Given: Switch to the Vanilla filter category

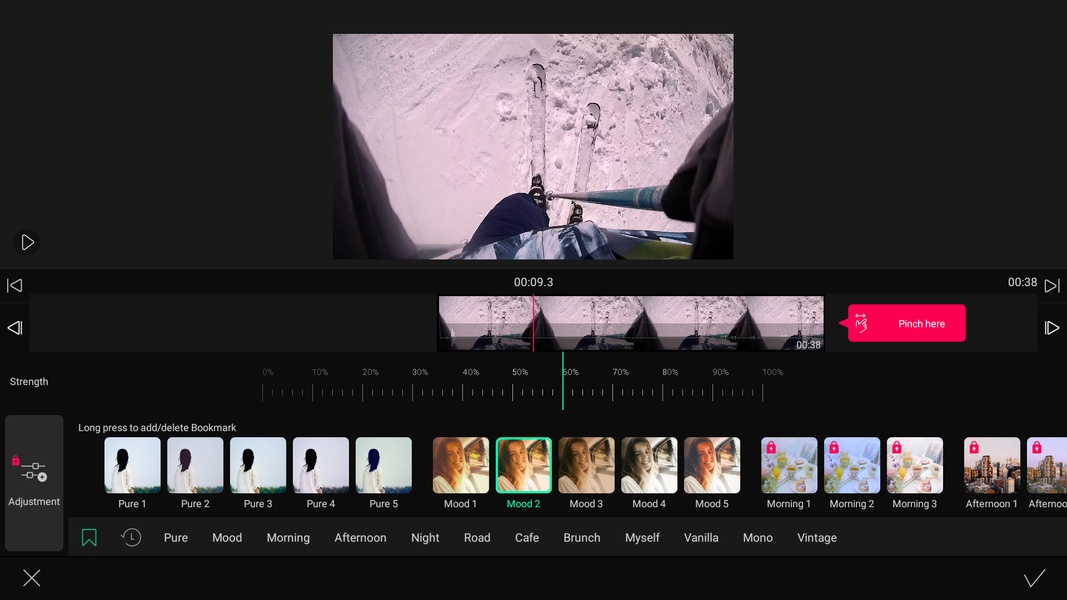Looking at the screenshot, I should coord(701,537).
